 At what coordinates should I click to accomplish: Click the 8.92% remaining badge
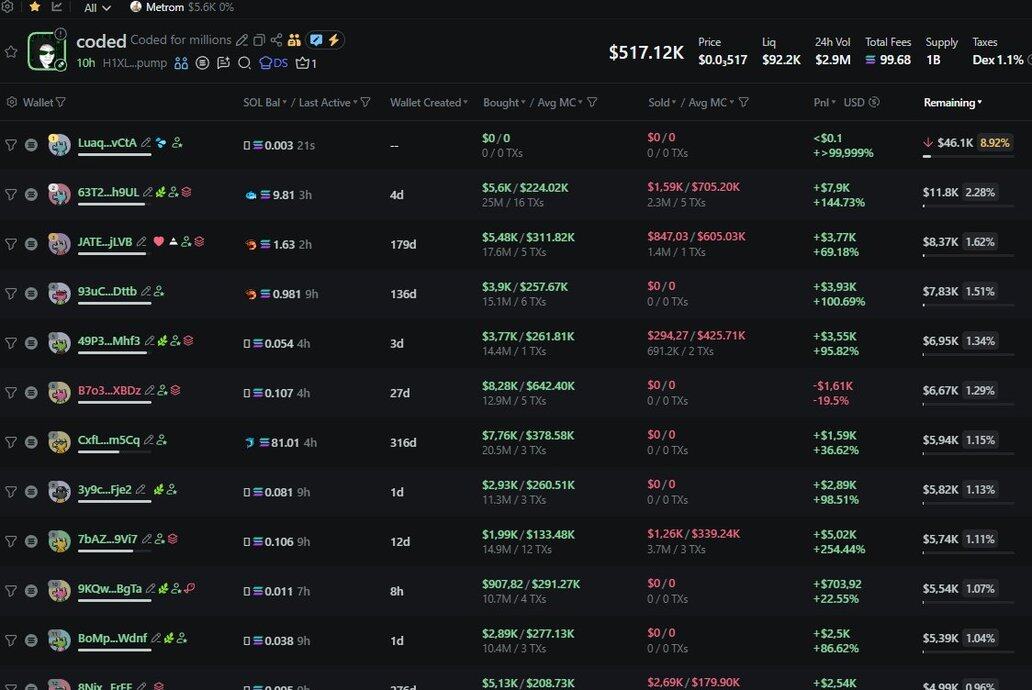(x=994, y=142)
